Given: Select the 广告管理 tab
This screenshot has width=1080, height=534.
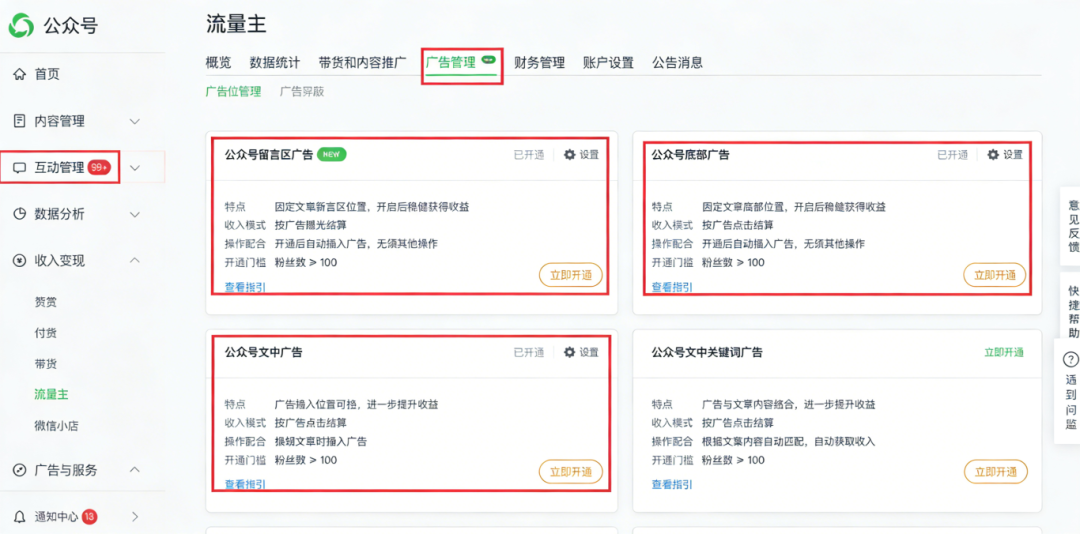Looking at the screenshot, I should coord(450,63).
